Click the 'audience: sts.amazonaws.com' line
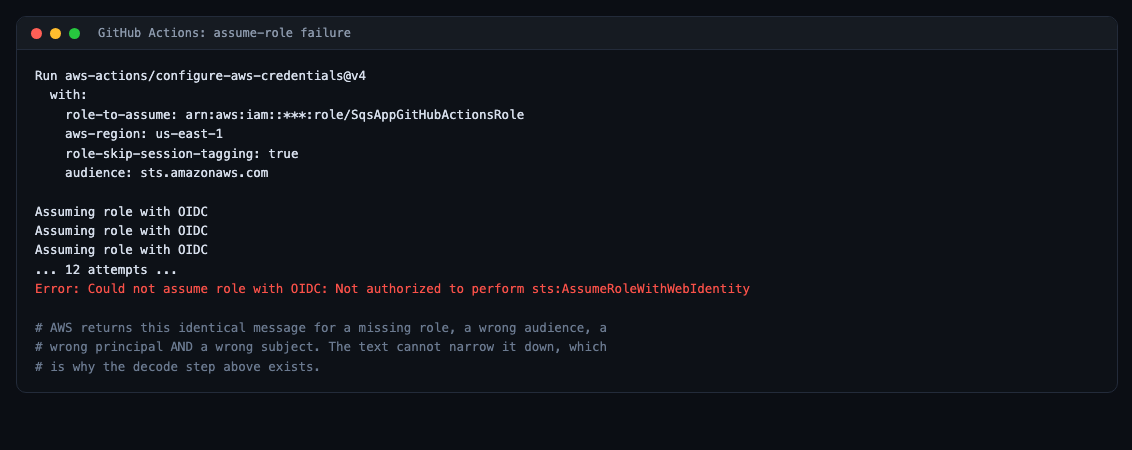The height and width of the screenshot is (450, 1132). (x=167, y=173)
